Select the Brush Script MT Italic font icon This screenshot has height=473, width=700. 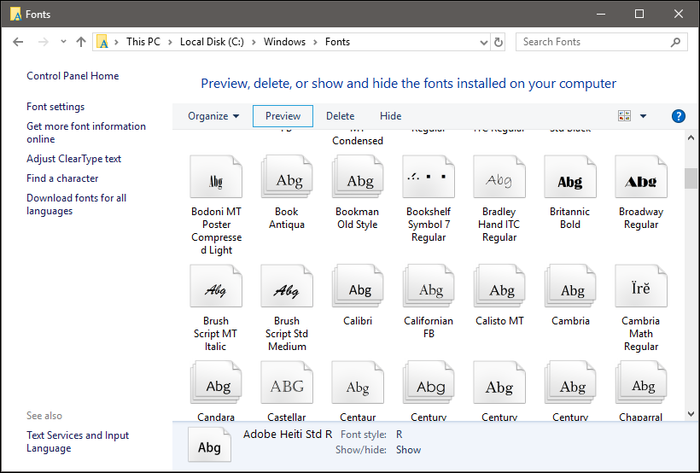pos(216,286)
